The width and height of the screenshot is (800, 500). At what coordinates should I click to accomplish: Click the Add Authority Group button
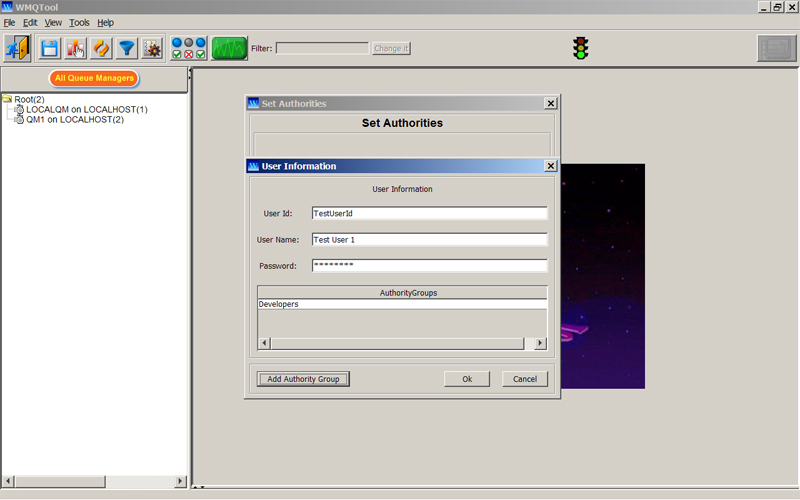click(x=303, y=379)
